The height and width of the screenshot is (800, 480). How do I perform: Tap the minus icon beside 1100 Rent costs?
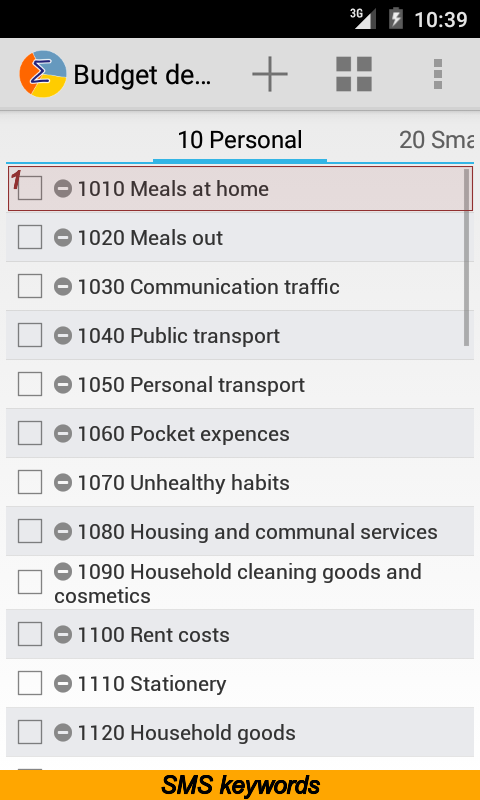coord(63,635)
